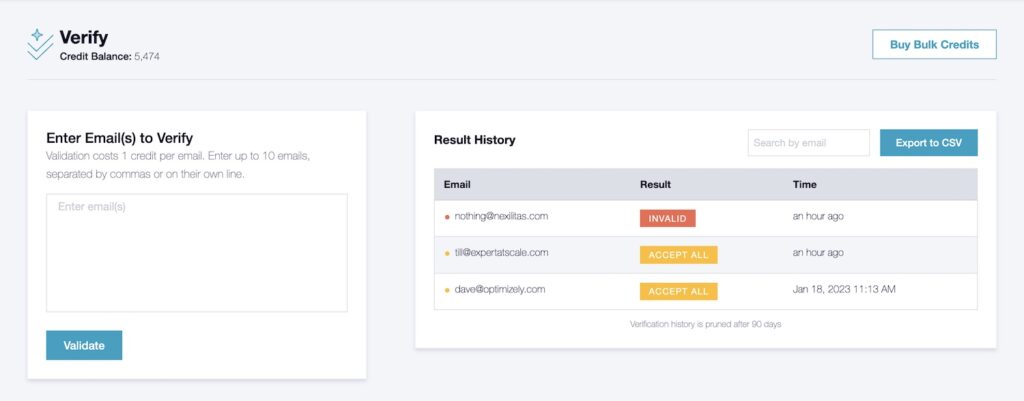Focus the Enter email(s) text area
This screenshot has width=1024, height=401.
pyautogui.click(x=197, y=253)
